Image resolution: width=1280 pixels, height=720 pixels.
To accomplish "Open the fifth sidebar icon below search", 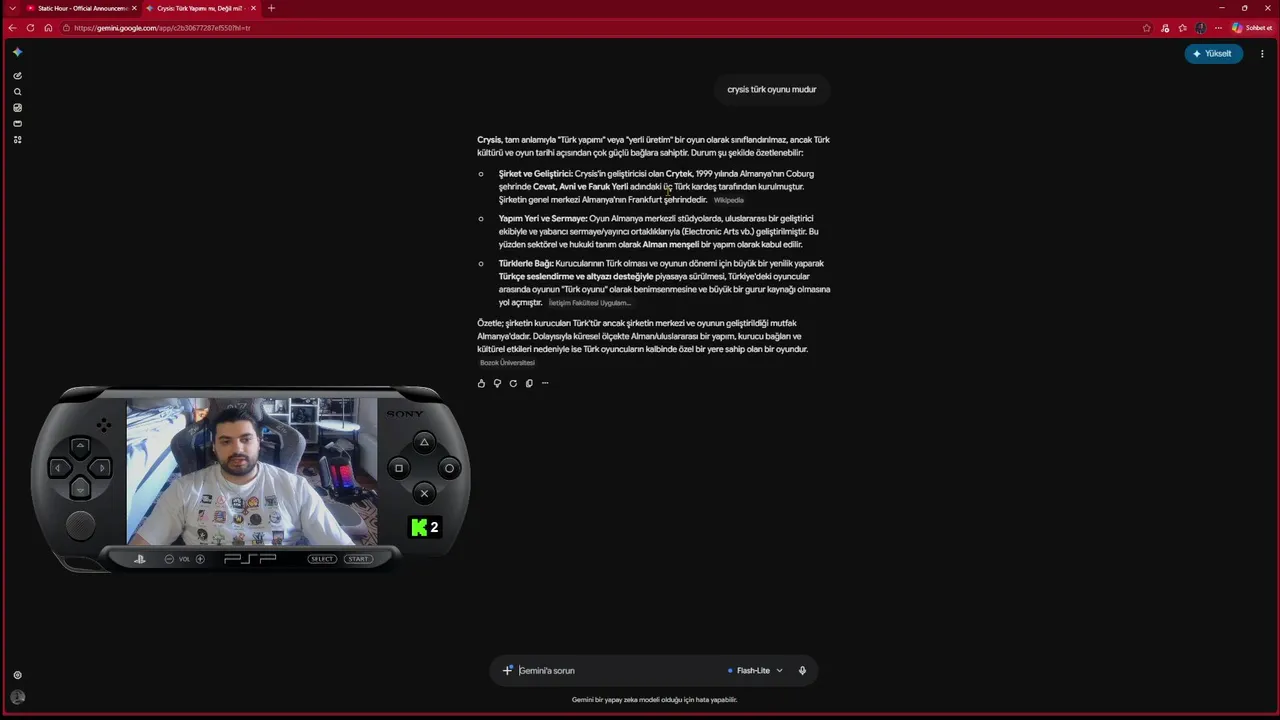I will tap(17, 124).
